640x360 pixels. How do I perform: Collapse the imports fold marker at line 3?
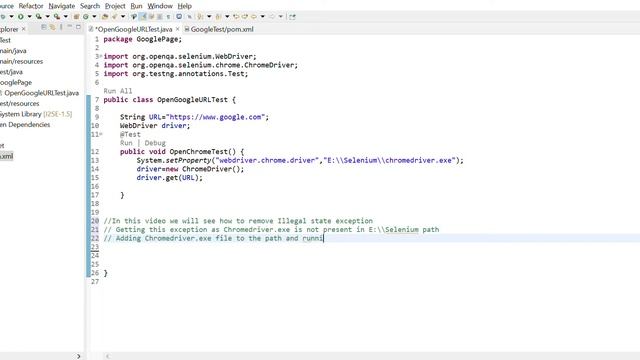(101, 56)
